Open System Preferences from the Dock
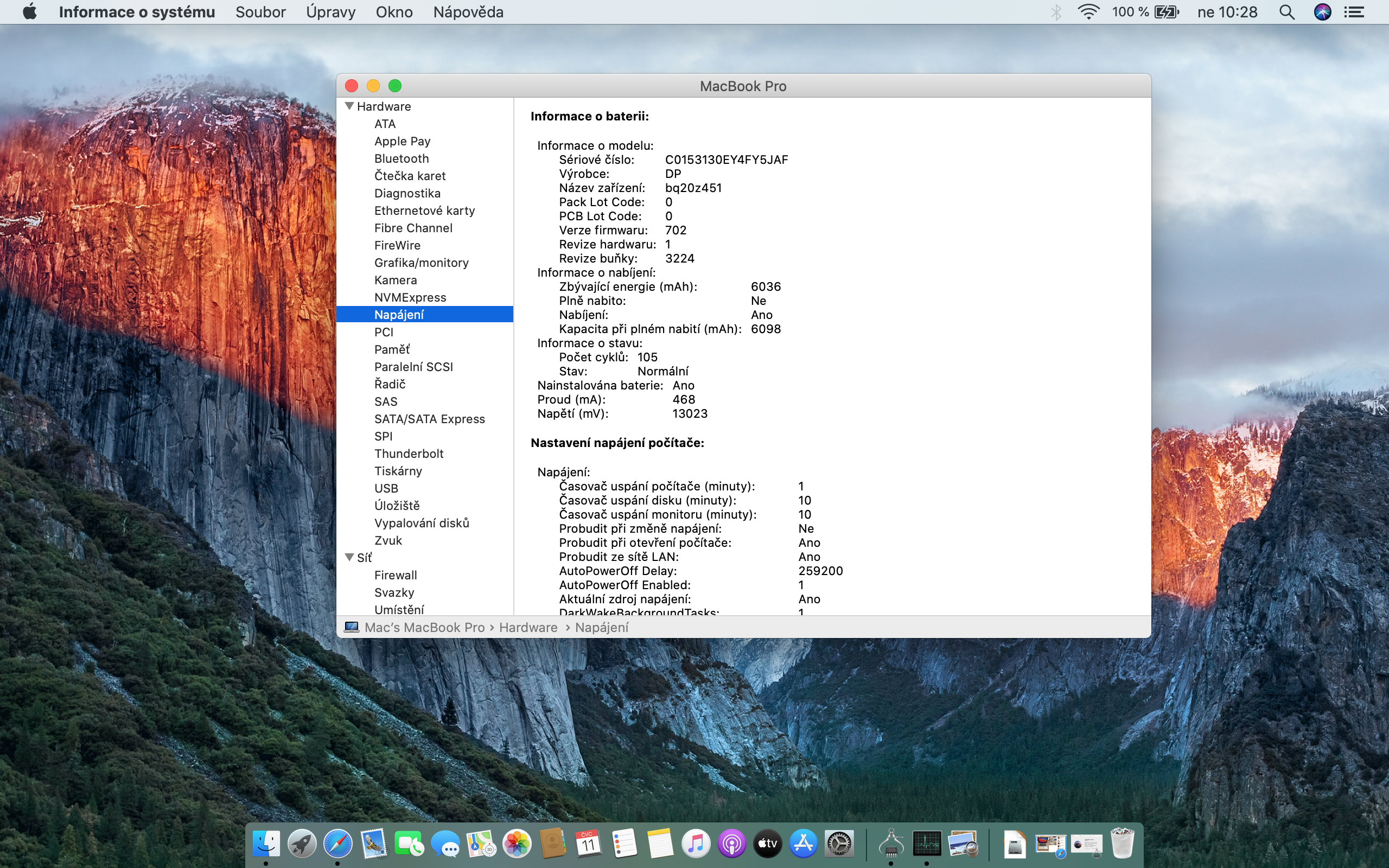This screenshot has width=1389, height=868. (x=839, y=843)
